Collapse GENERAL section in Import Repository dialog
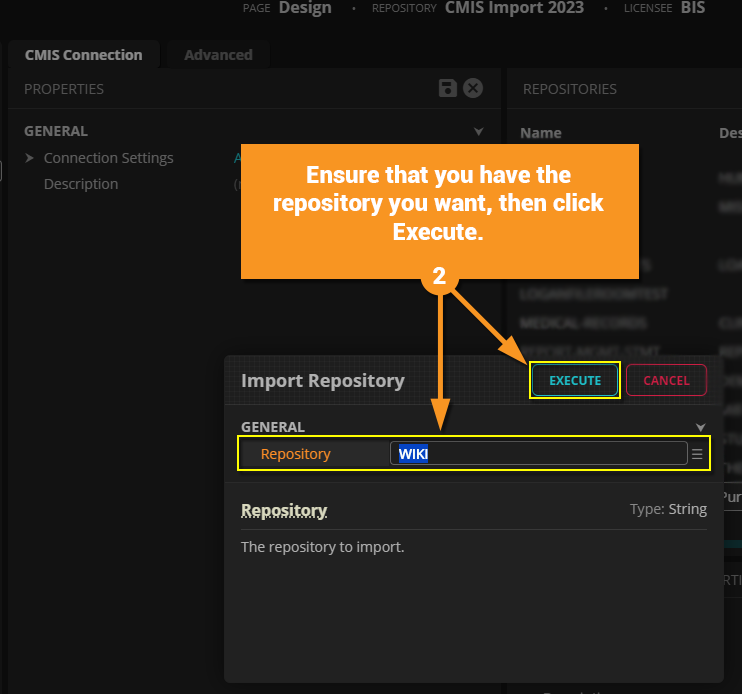The image size is (742, 694). pyautogui.click(x=700, y=427)
